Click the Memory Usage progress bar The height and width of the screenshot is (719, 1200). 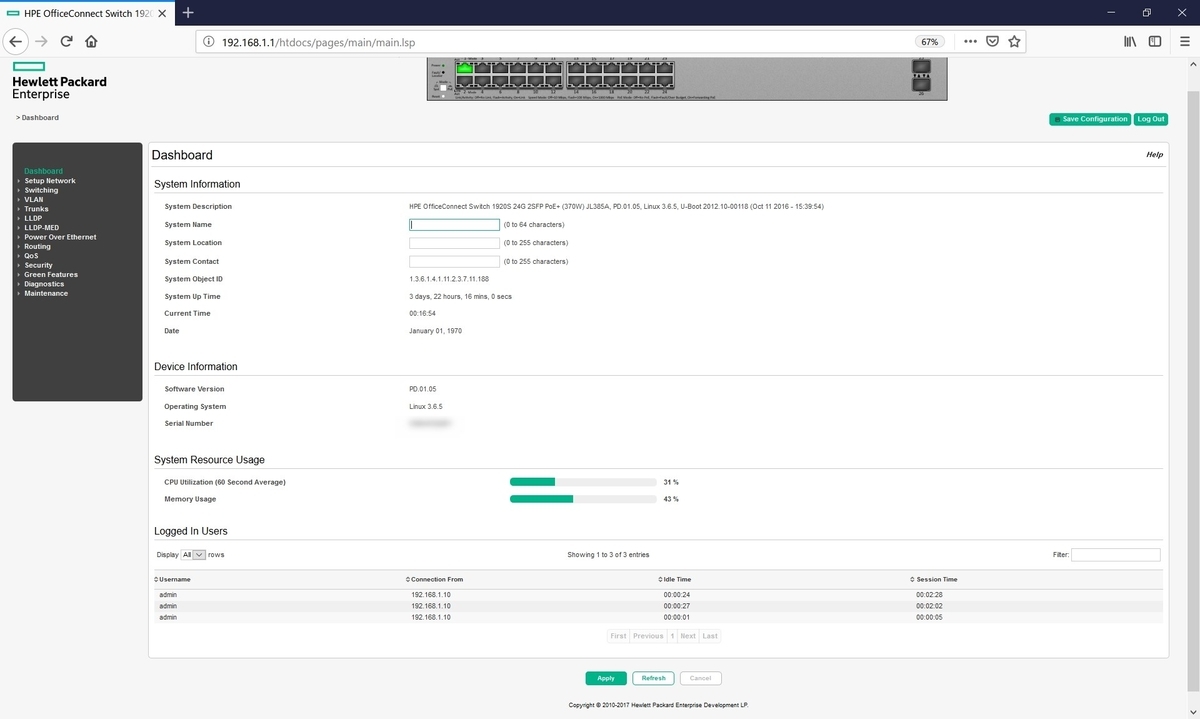(x=584, y=499)
